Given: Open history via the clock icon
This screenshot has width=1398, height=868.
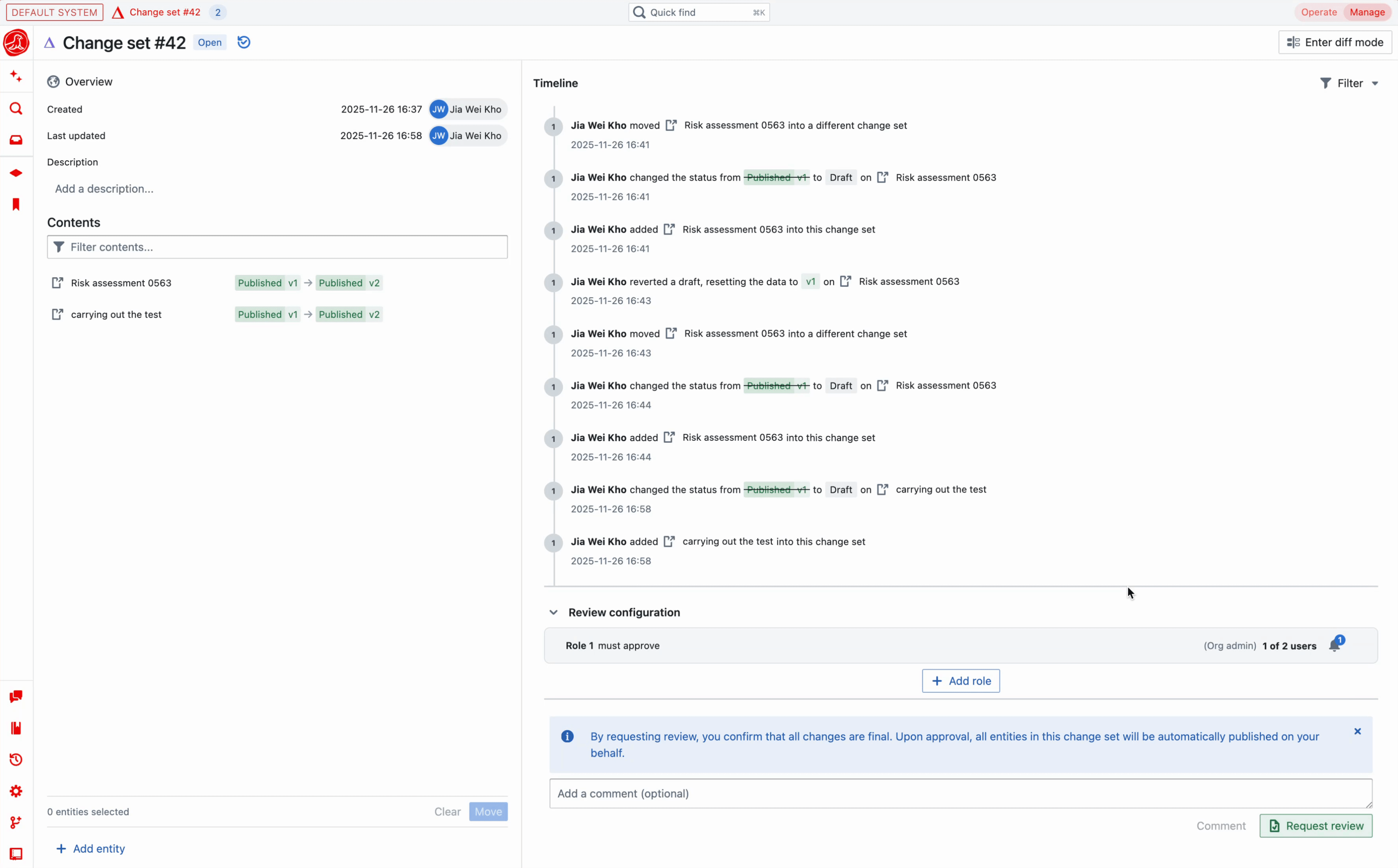Looking at the screenshot, I should pyautogui.click(x=15, y=759).
